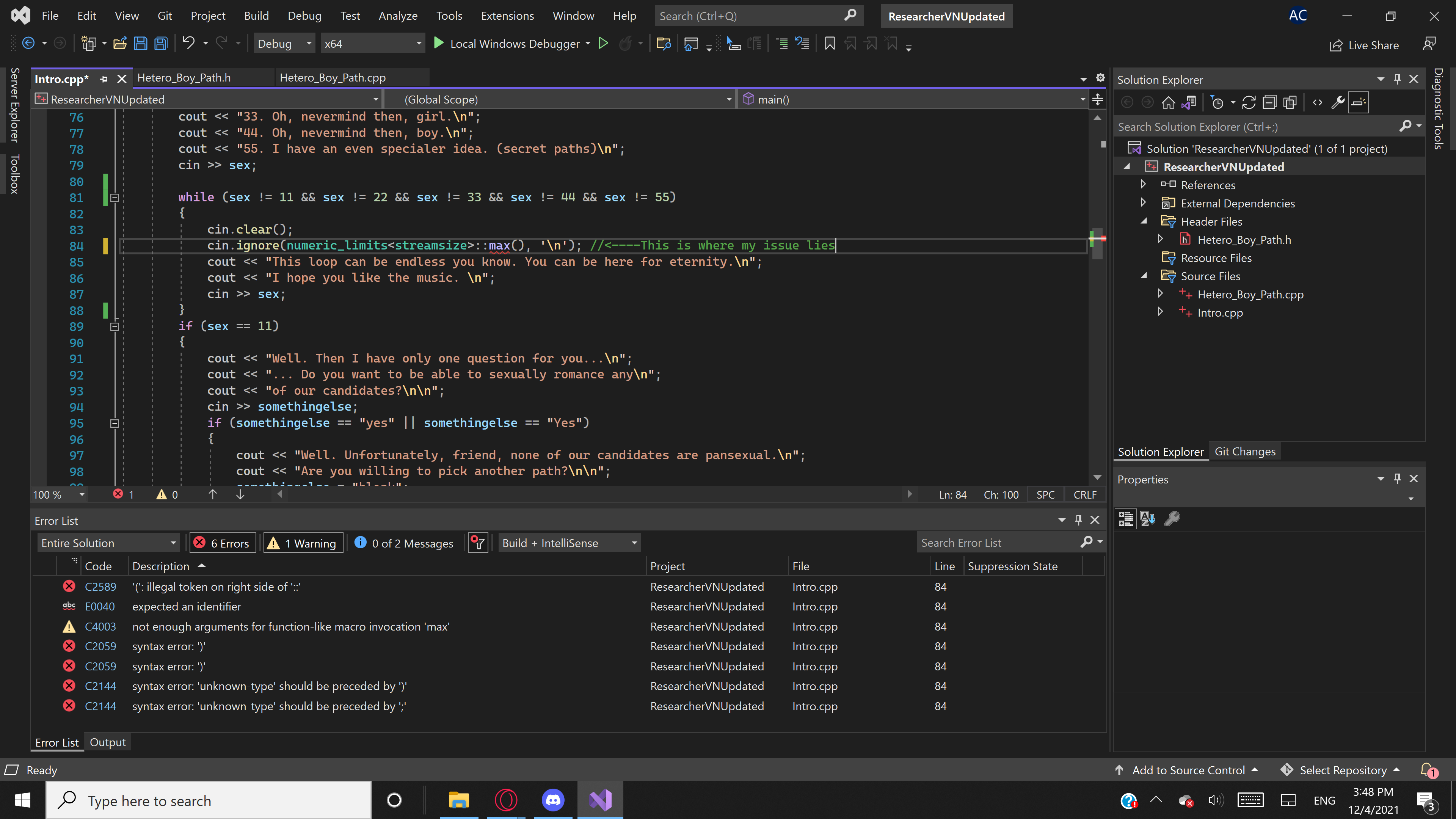Switch to the Hetero_Boy_Path.cpp tab

[333, 78]
